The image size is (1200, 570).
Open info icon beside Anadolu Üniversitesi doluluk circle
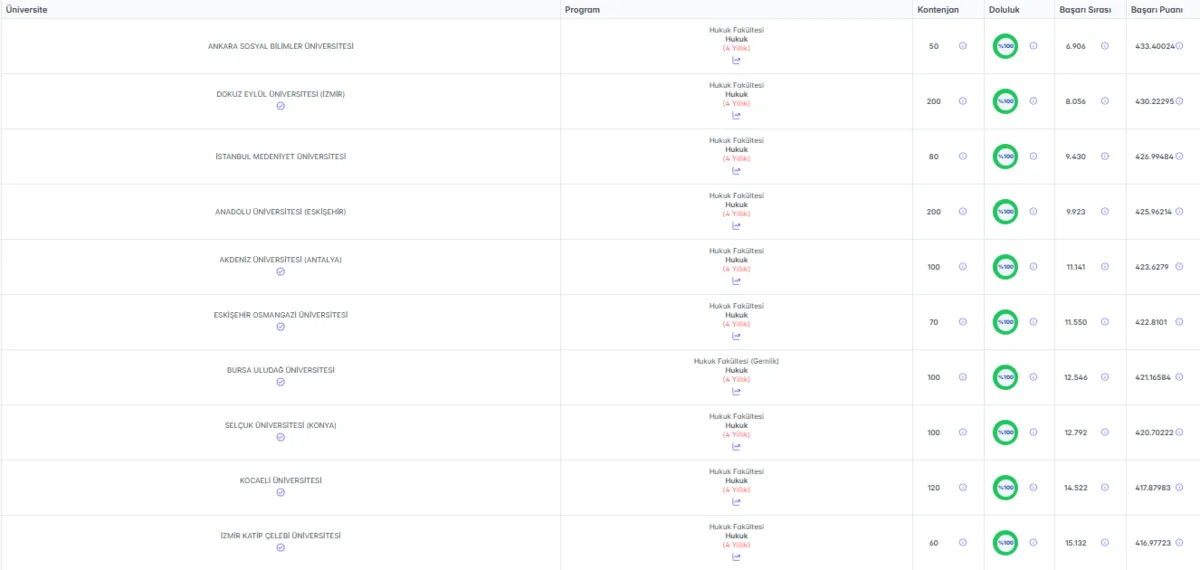[x=1033, y=211]
